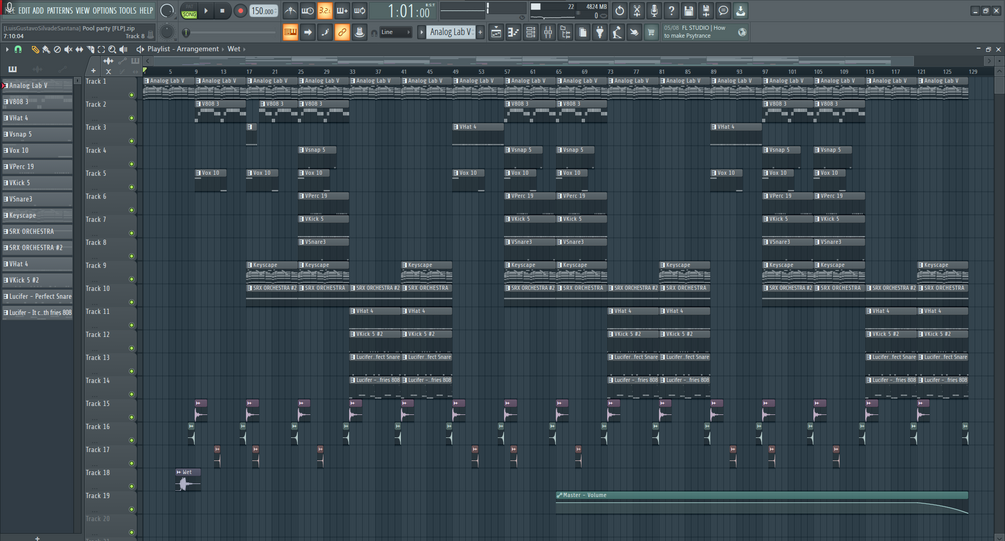
Task: Select the Playlist playback speaker tool
Action: point(123,49)
